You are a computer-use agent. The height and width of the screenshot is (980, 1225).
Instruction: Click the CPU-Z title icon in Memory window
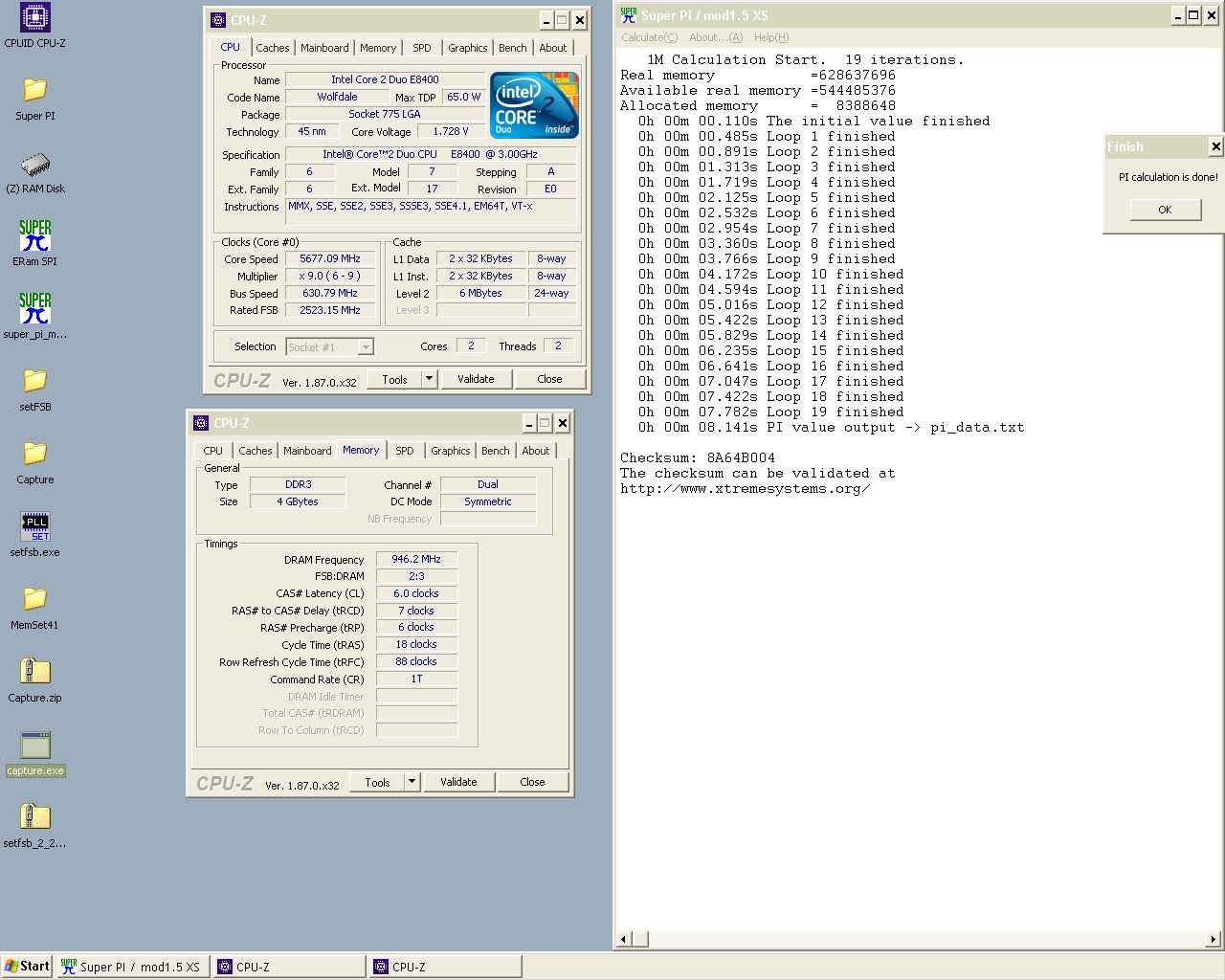(x=201, y=423)
